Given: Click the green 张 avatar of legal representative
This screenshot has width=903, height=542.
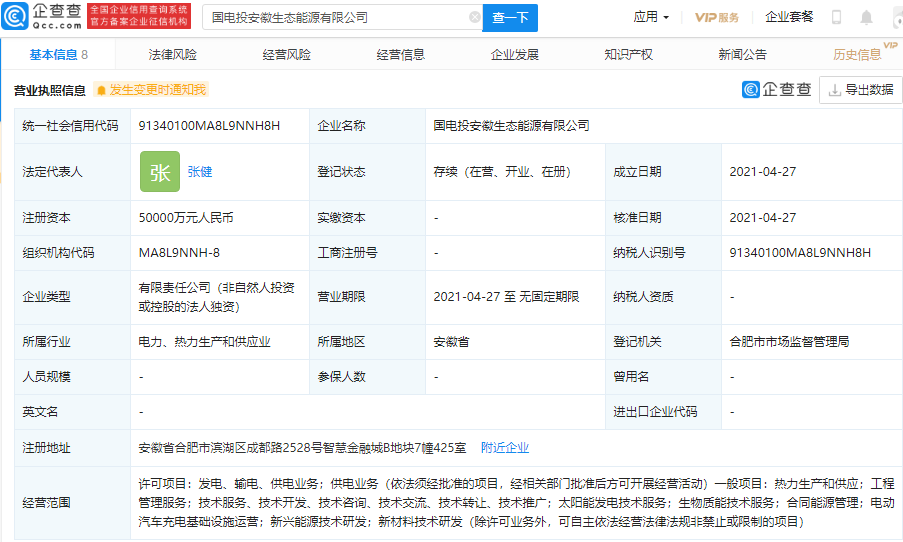Looking at the screenshot, I should (160, 171).
